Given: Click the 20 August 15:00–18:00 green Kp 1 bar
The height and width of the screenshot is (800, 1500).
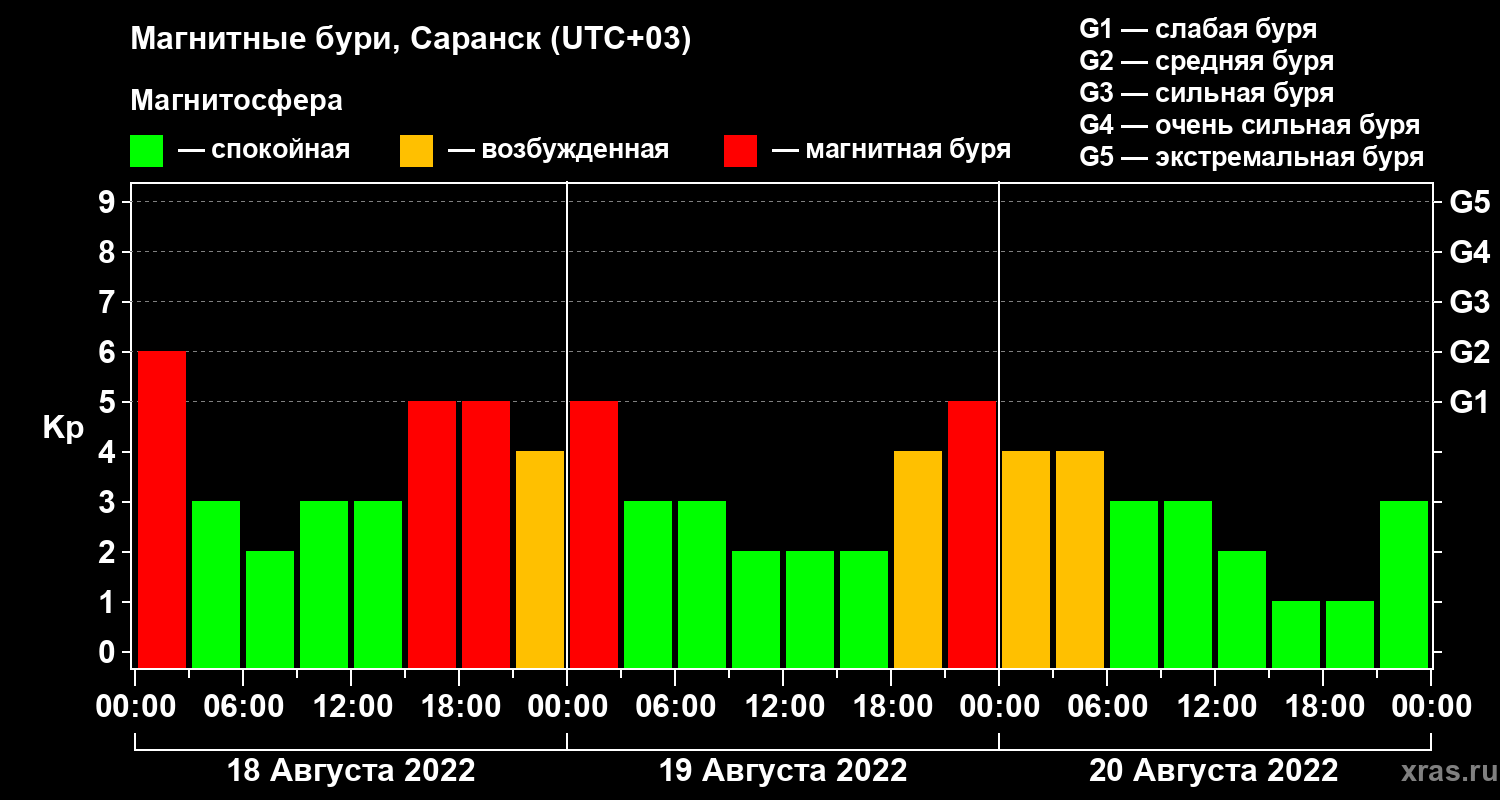Looking at the screenshot, I should pos(1296,634).
